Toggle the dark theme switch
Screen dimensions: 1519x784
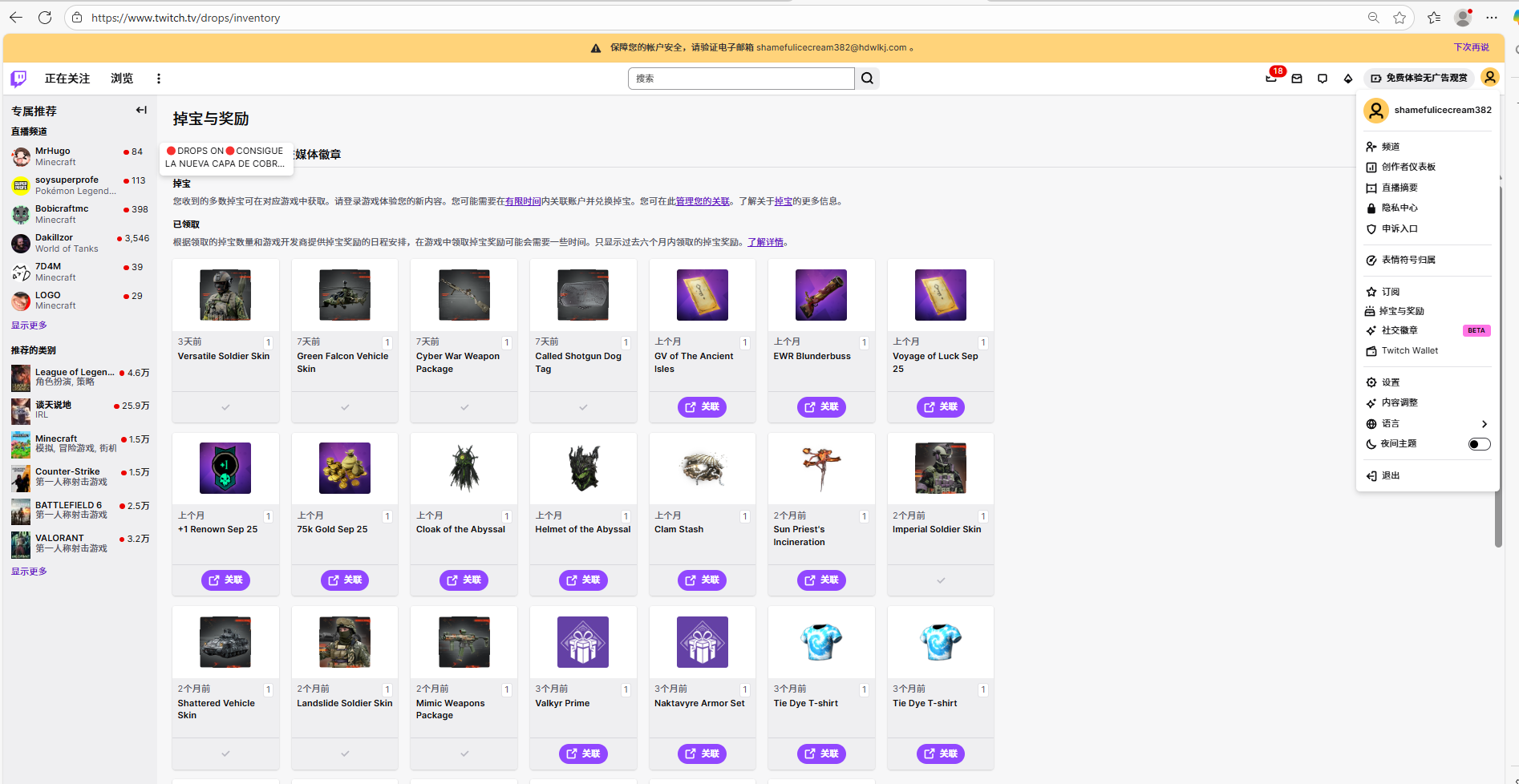(1478, 444)
